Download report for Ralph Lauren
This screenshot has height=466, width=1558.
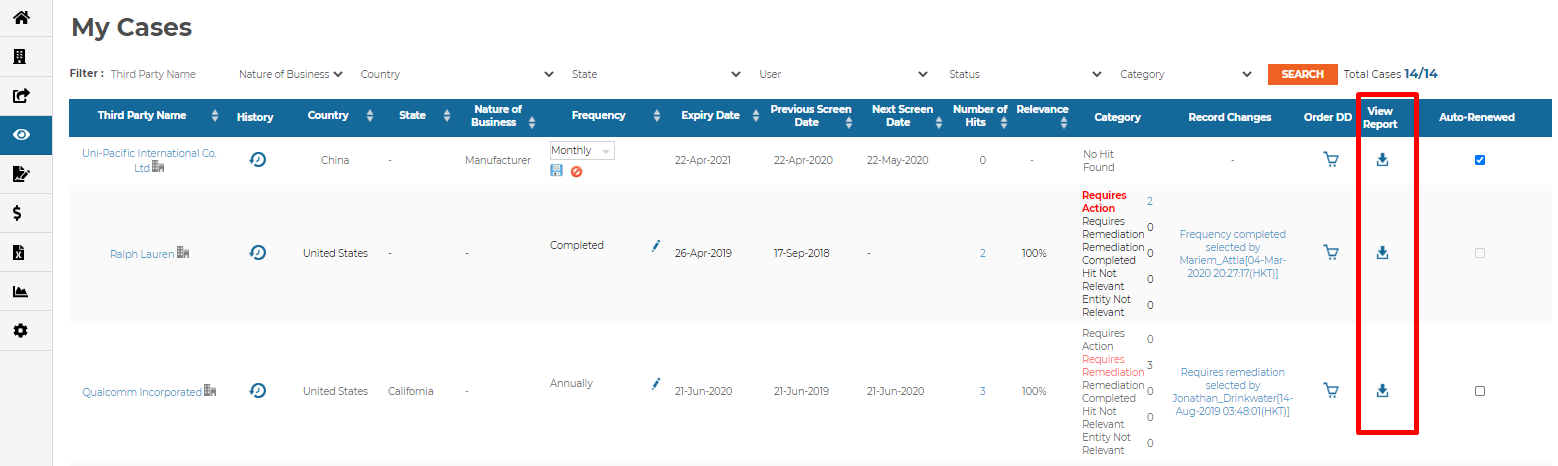coord(1382,253)
